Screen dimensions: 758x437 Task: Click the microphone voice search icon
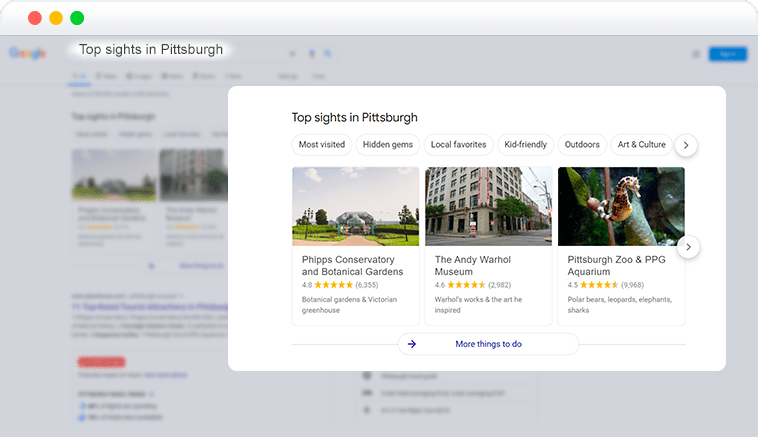click(312, 54)
